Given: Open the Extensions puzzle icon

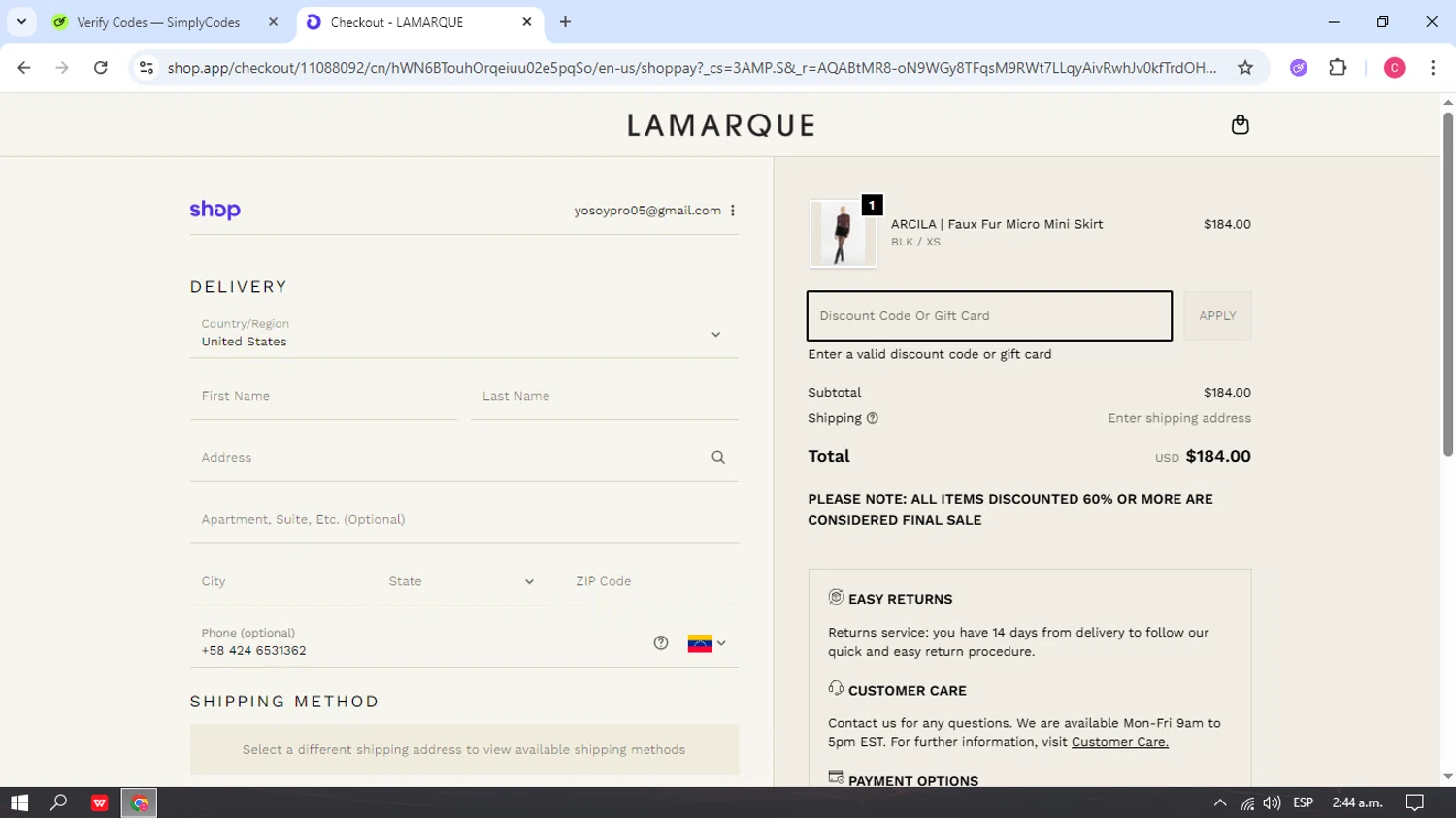Looking at the screenshot, I should click(1338, 68).
